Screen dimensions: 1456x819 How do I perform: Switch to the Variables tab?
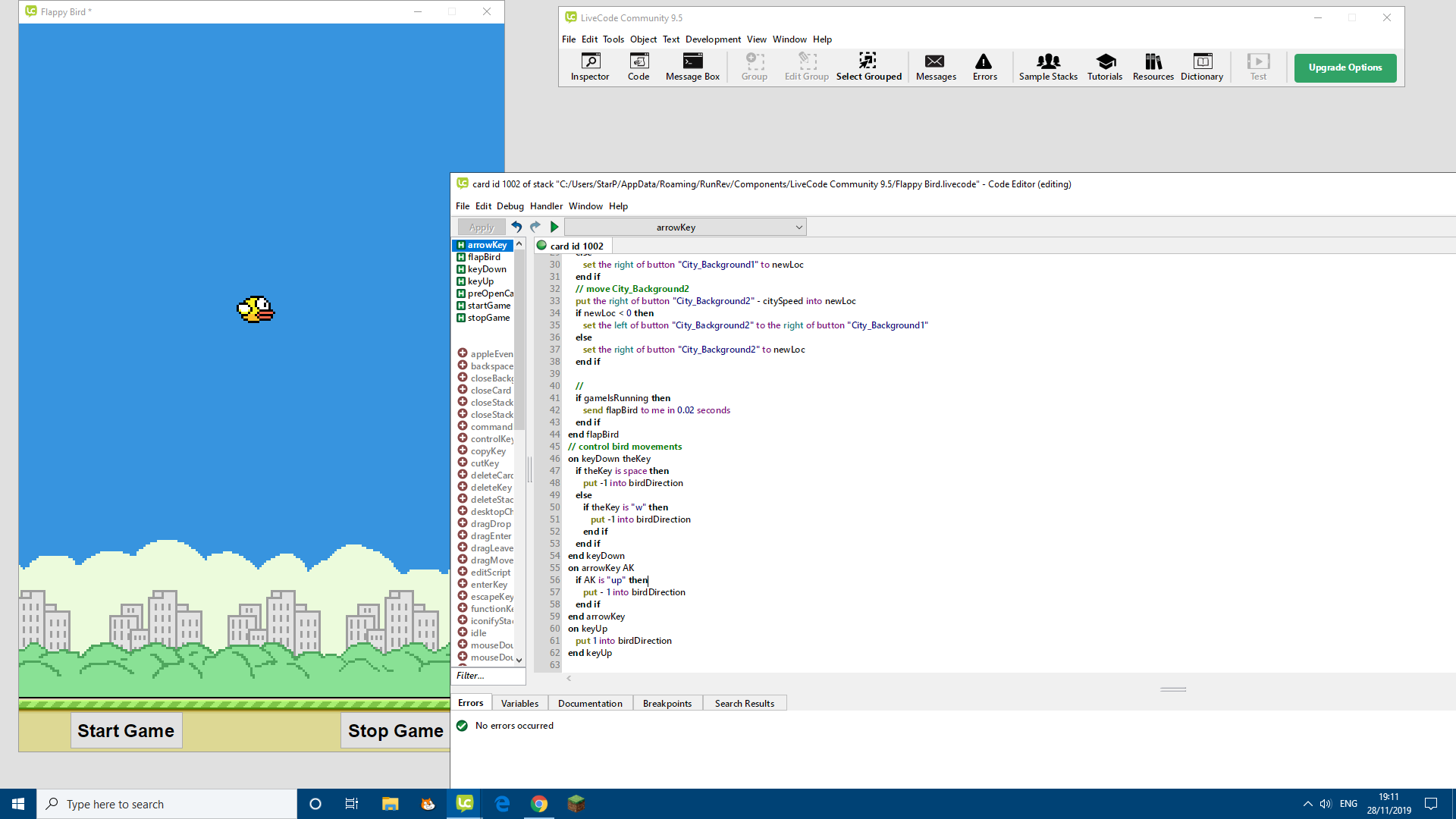519,704
